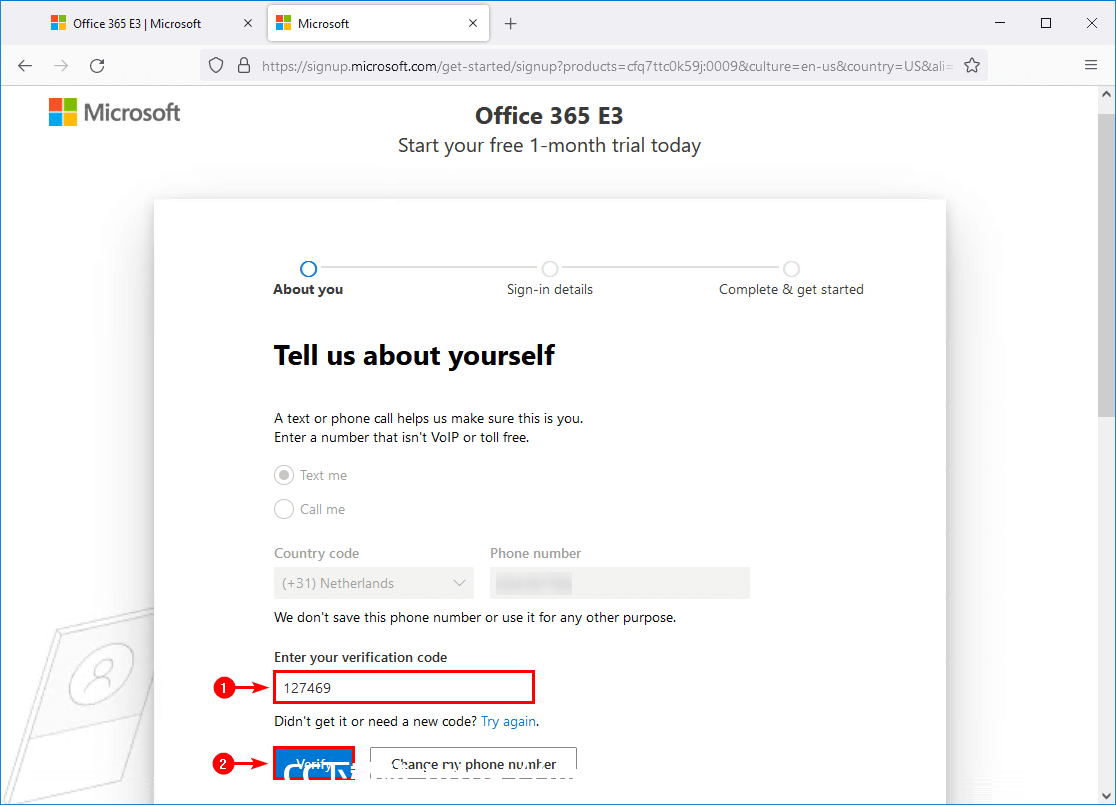Click Change my phone number button

coord(473,764)
